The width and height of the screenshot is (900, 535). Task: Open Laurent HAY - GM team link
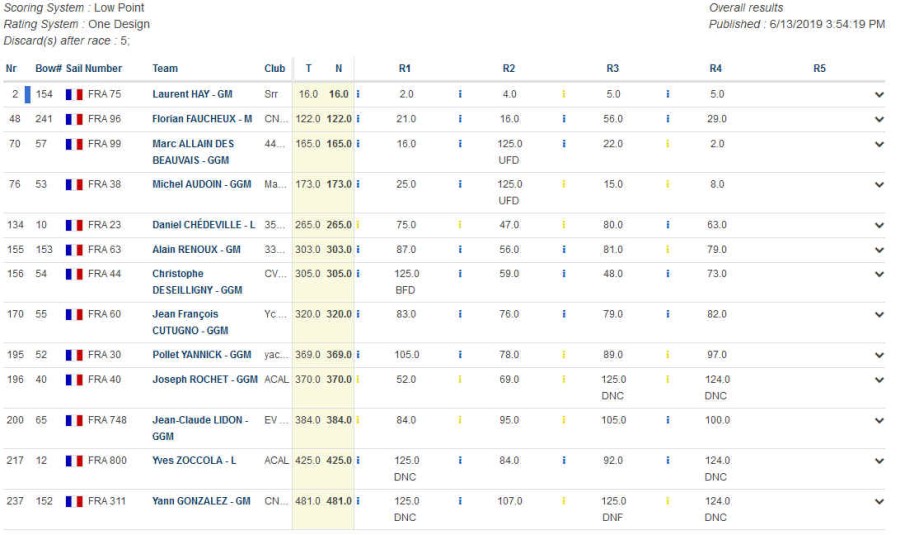pos(192,94)
